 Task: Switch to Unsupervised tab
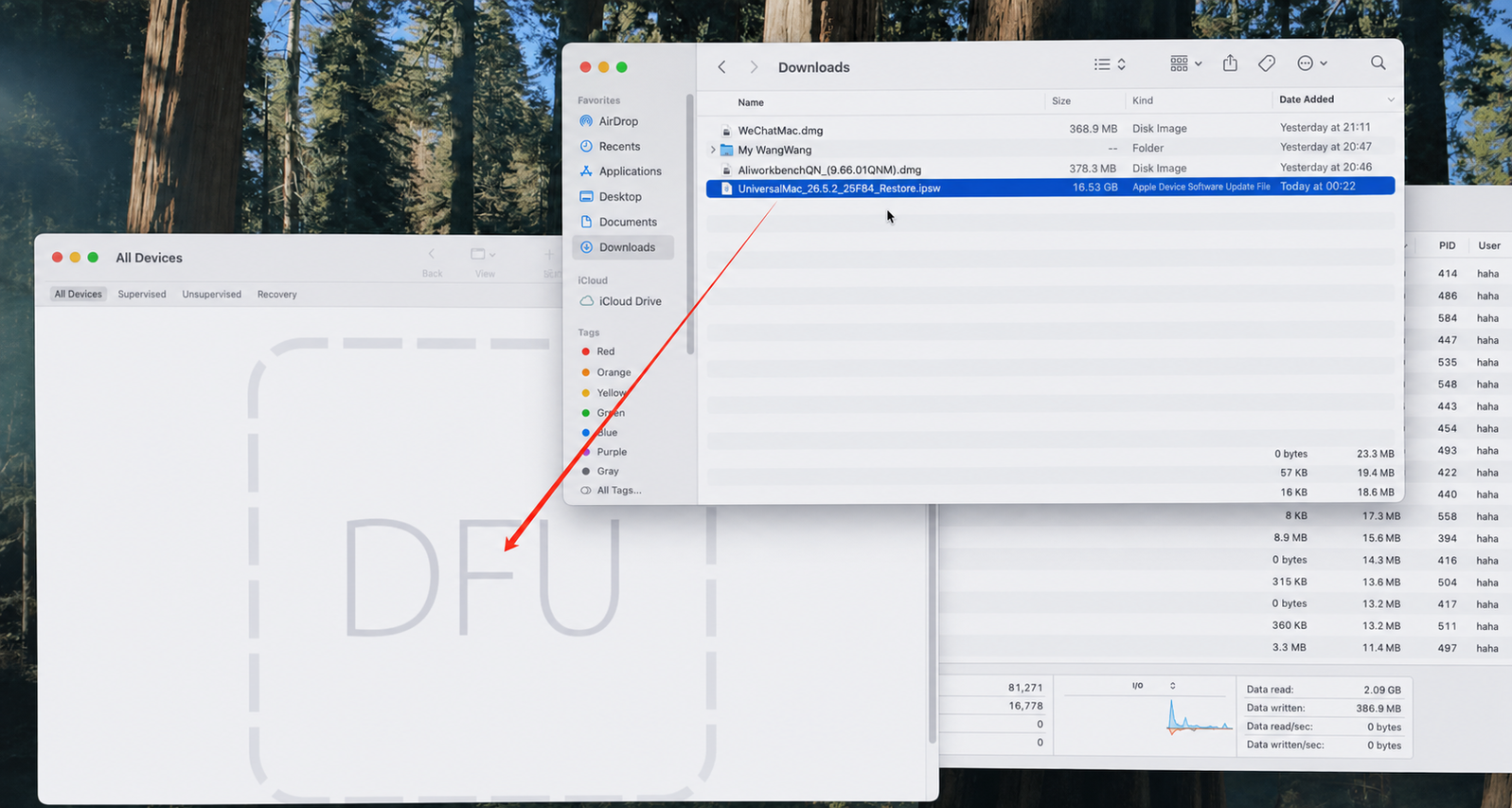tap(211, 294)
